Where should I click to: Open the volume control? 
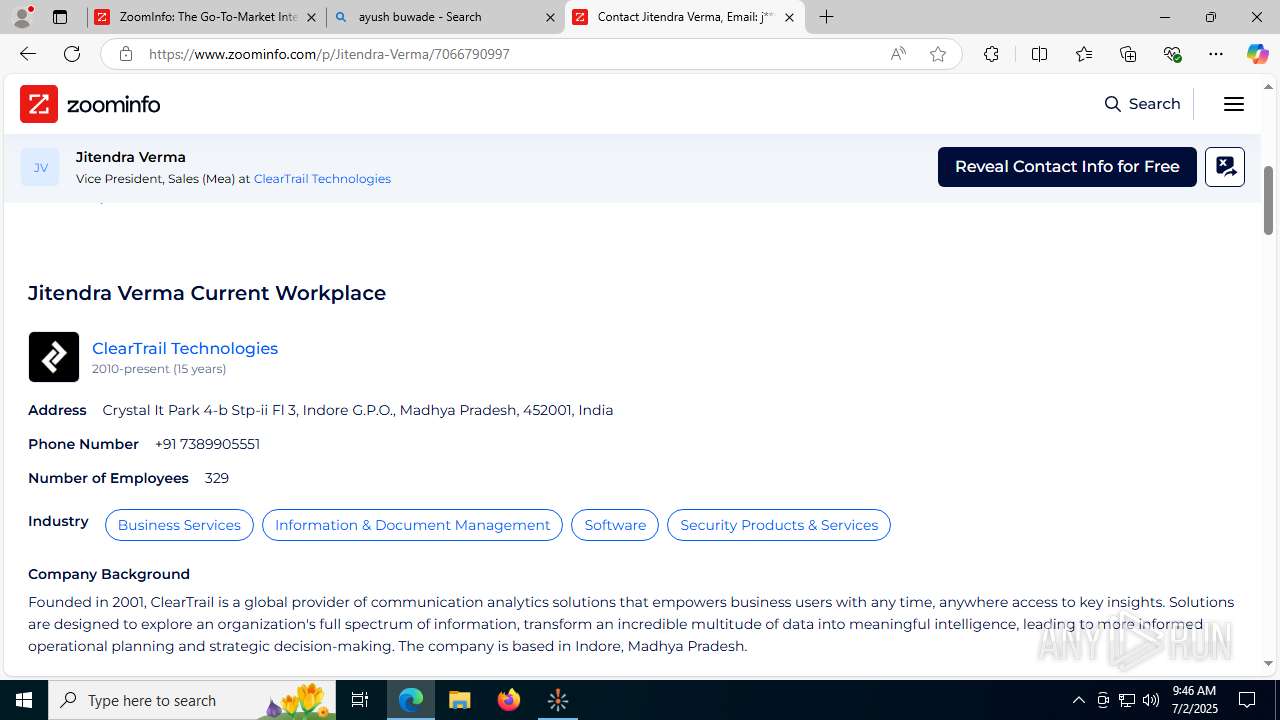1151,700
